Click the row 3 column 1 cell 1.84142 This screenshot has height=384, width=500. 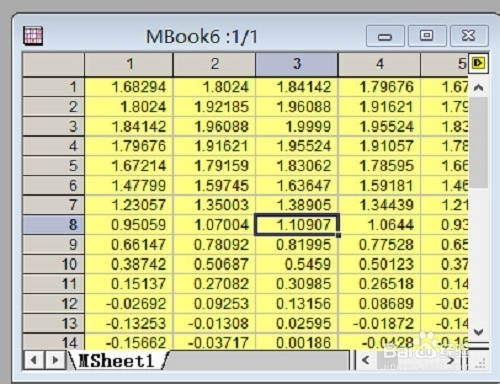tap(129, 126)
